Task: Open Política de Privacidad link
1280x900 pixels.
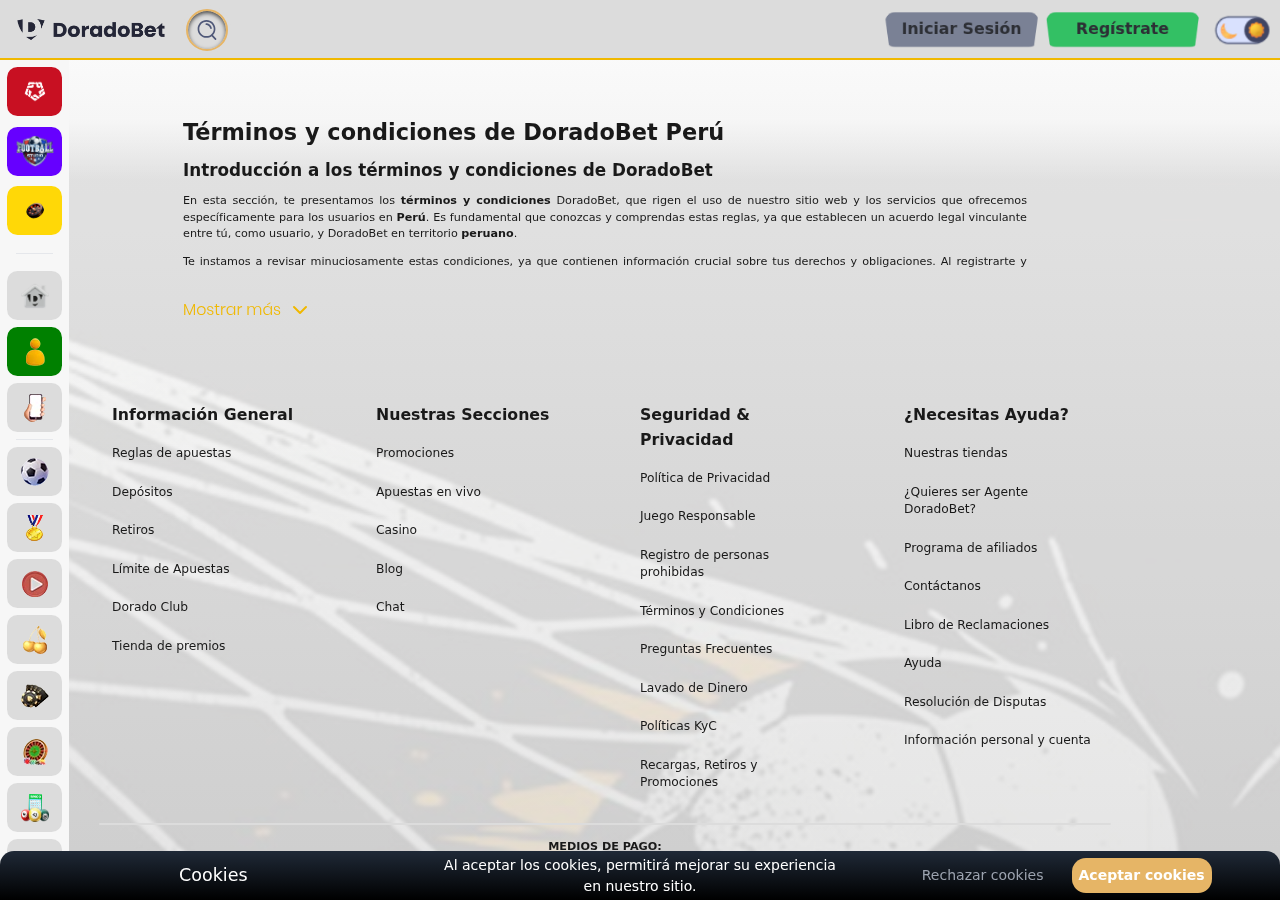Action: click(x=705, y=478)
